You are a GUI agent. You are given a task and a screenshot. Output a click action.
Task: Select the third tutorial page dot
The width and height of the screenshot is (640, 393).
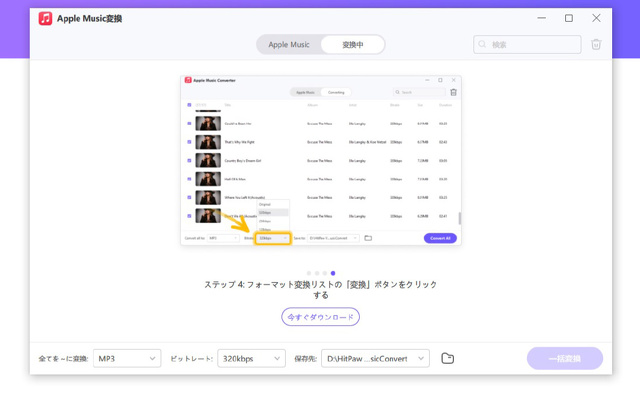point(325,273)
